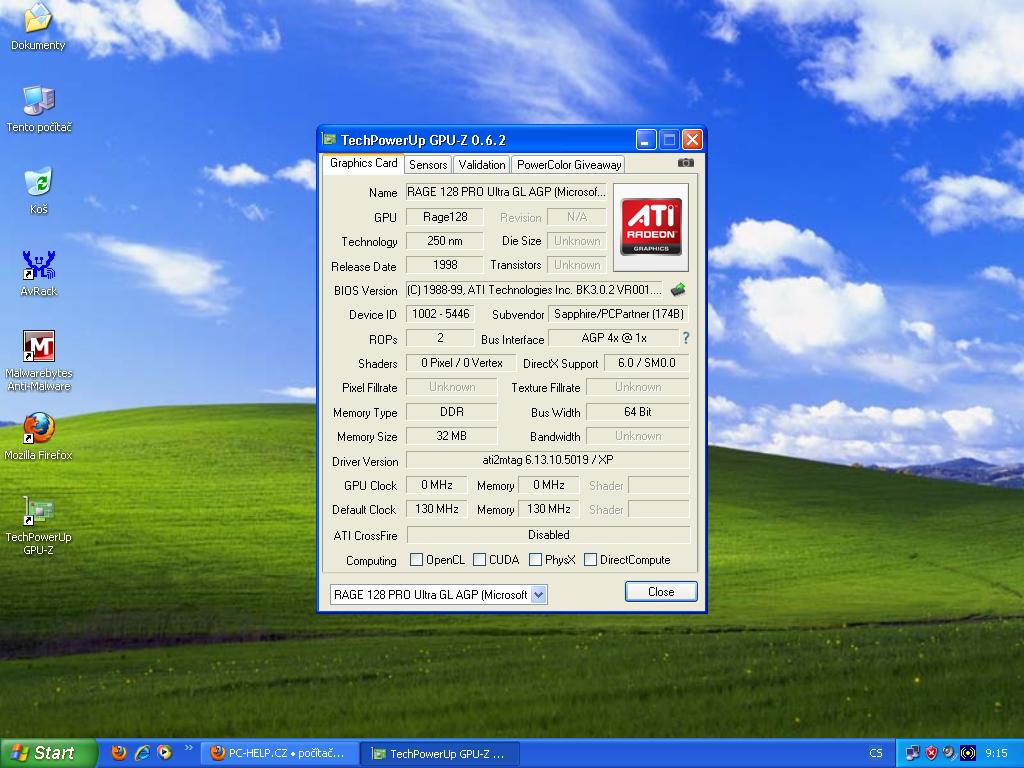This screenshot has height=768, width=1024.
Task: Click the BIOS save chip icon
Action: 678,290
